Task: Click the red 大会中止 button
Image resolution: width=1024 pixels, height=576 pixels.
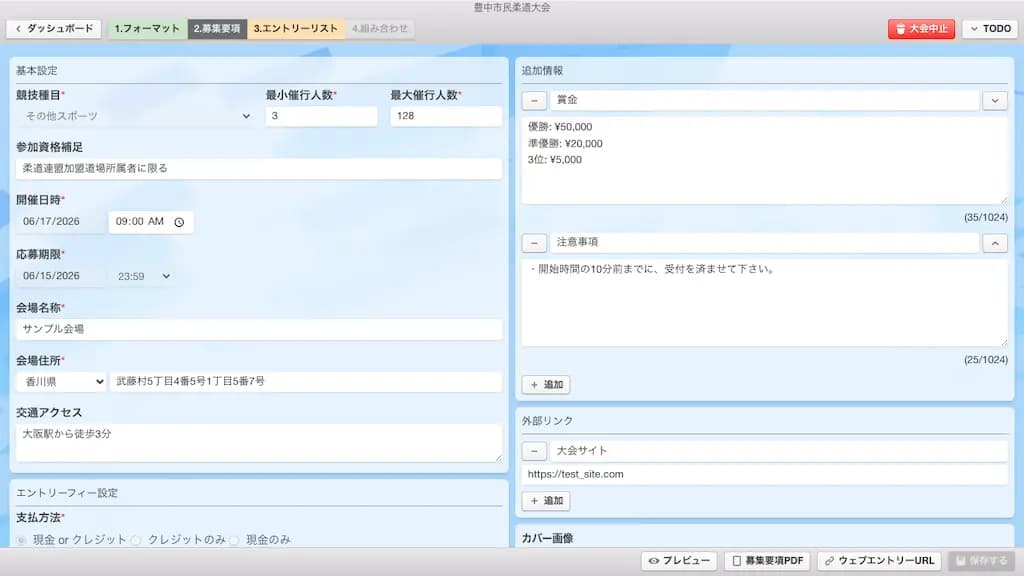Action: pyautogui.click(x=921, y=29)
